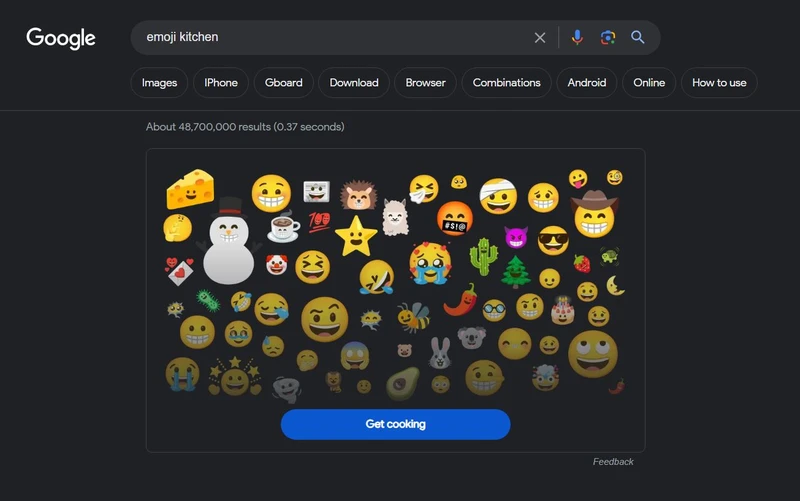Select the Browser filter chip
Viewport: 800px width, 501px height.
[426, 83]
